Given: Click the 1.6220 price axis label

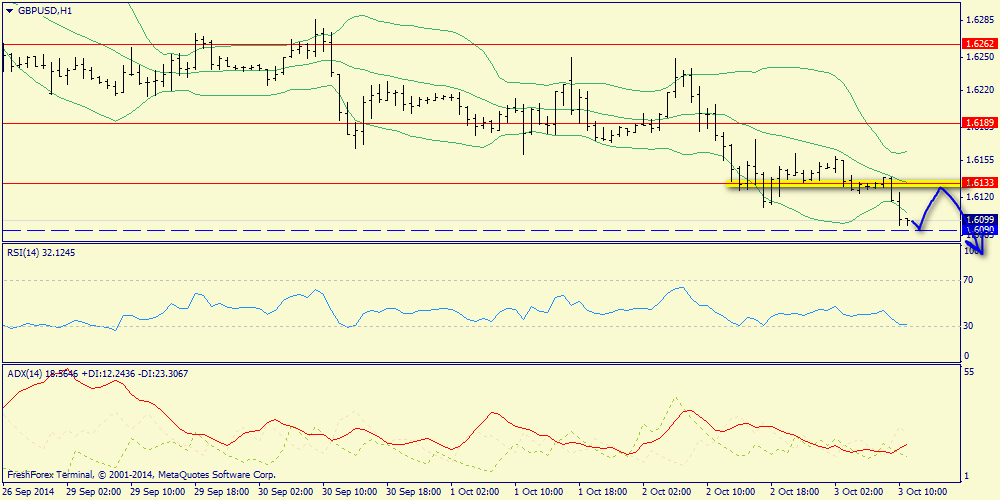Looking at the screenshot, I should [978, 90].
